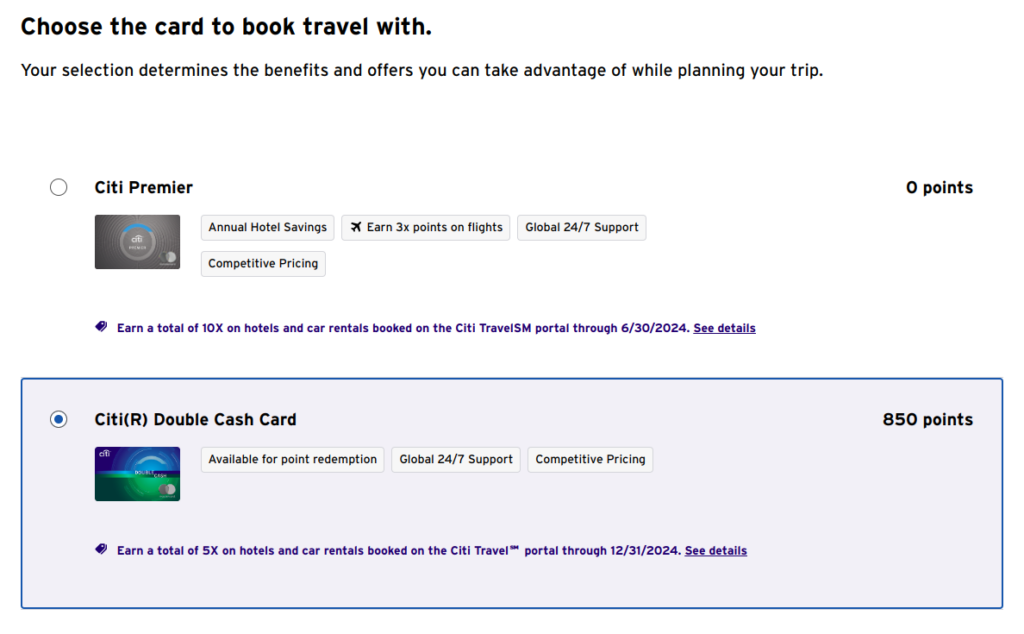The height and width of the screenshot is (634, 1024).
Task: Open See details for the 10X offer
Action: [x=724, y=328]
